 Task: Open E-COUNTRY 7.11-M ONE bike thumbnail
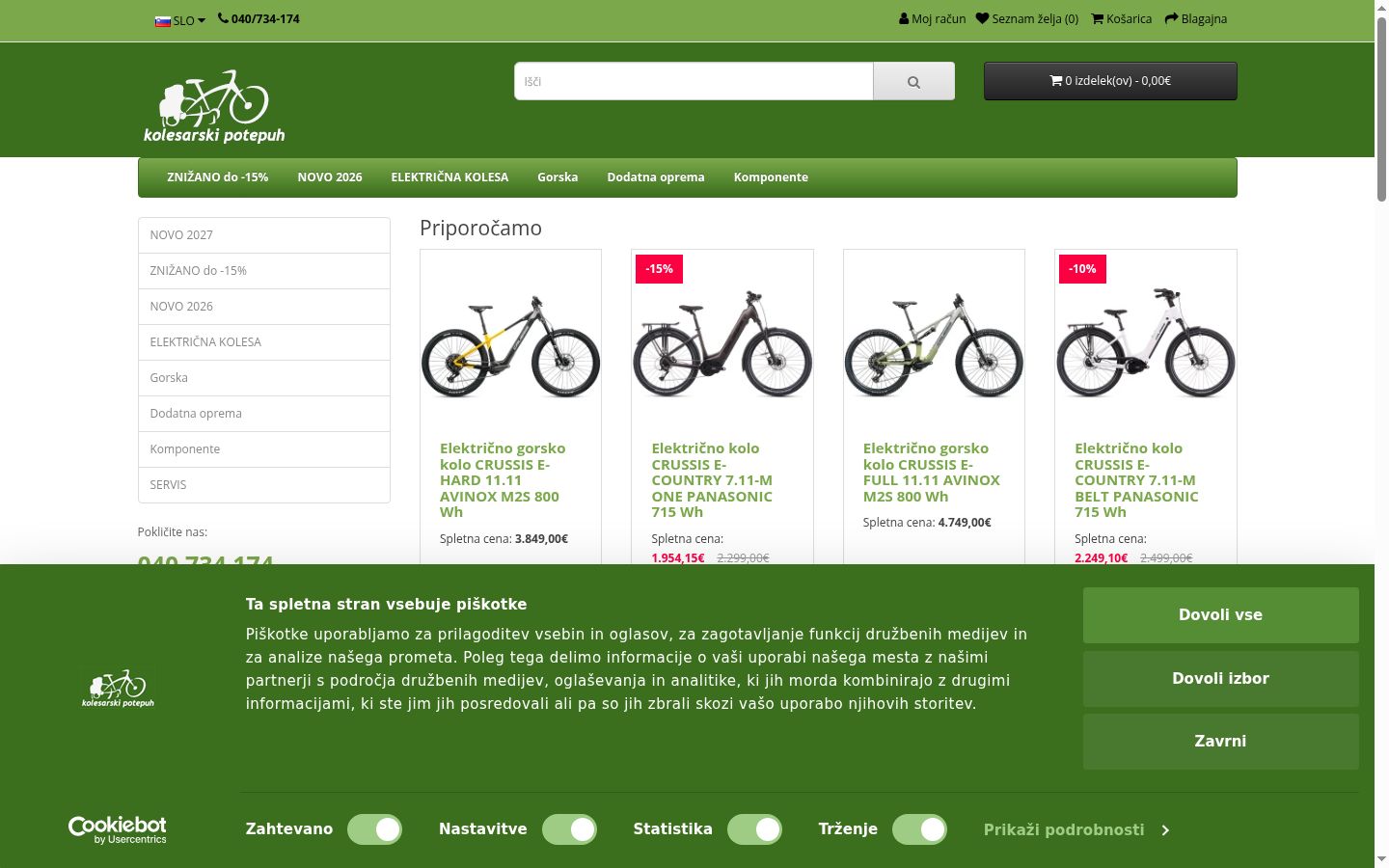[x=722, y=342]
